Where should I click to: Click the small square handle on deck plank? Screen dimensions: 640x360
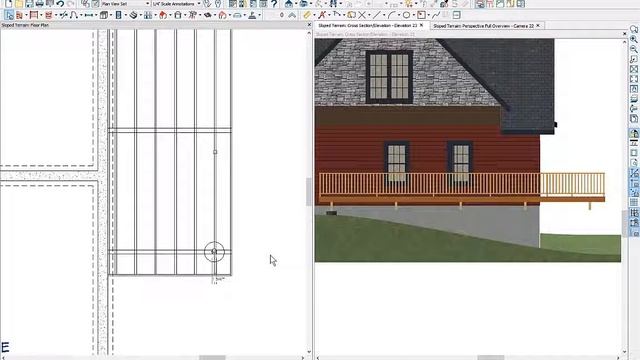click(215, 152)
